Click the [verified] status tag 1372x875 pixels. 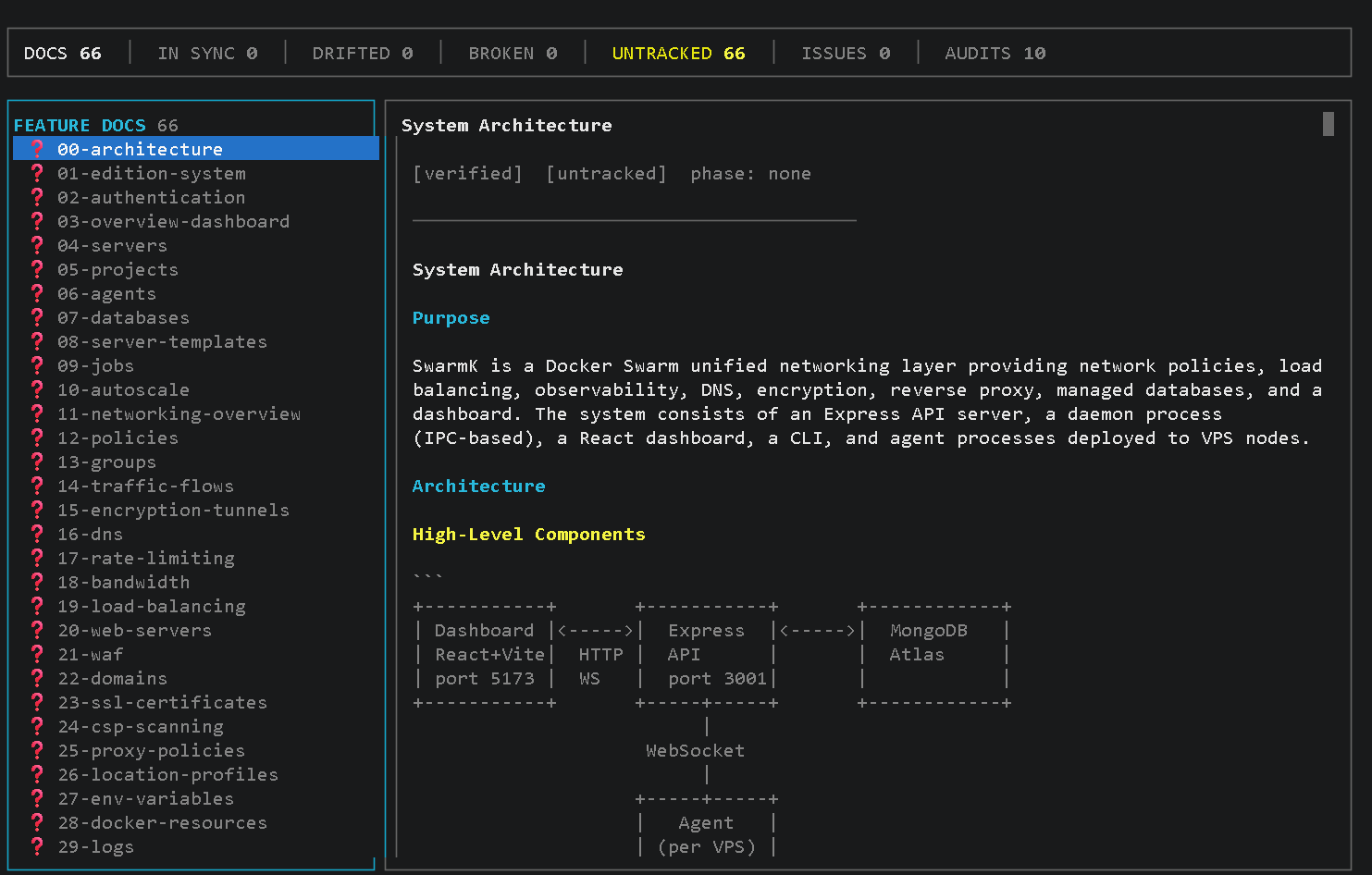tap(468, 173)
